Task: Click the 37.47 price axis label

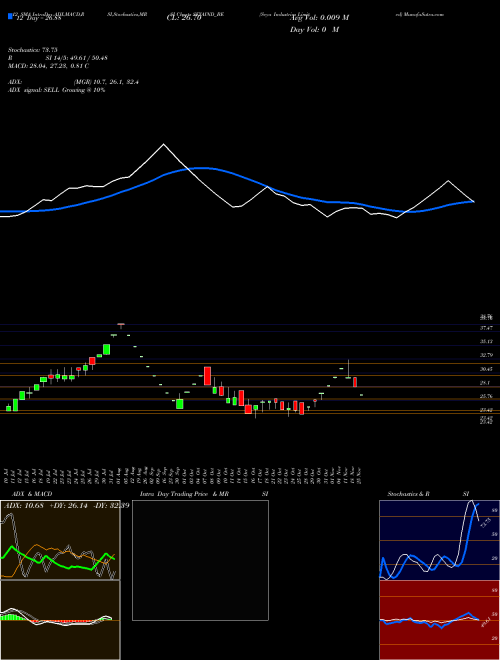Action: 486,327
